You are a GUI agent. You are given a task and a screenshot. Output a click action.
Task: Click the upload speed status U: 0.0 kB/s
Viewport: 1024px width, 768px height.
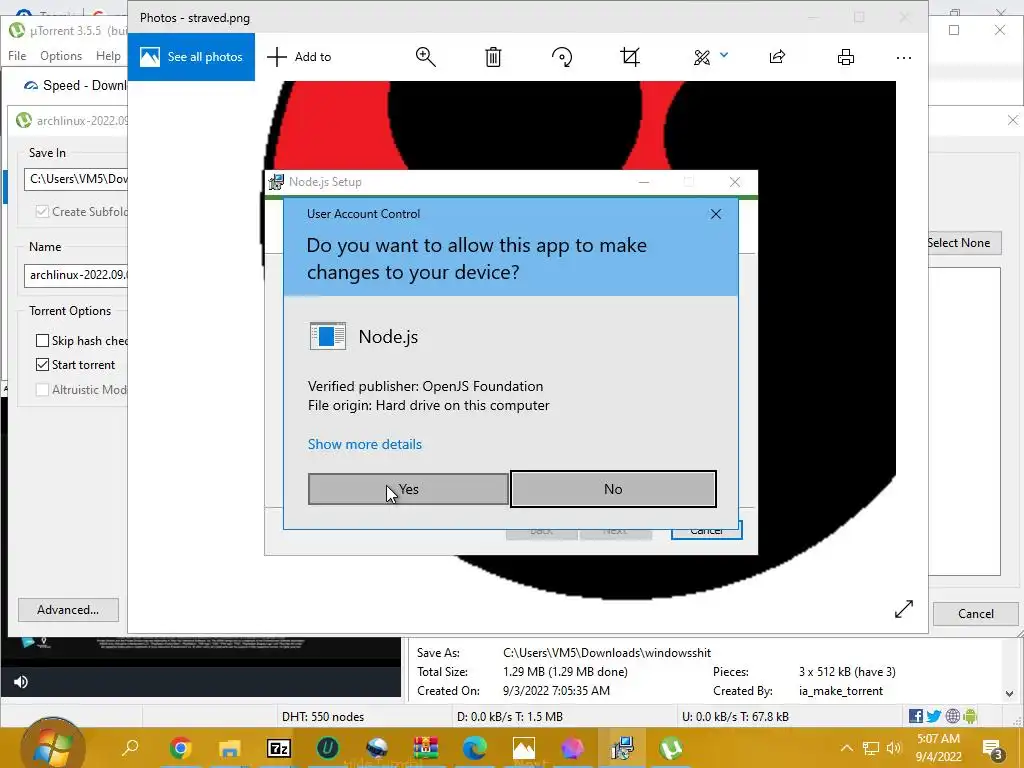735,717
